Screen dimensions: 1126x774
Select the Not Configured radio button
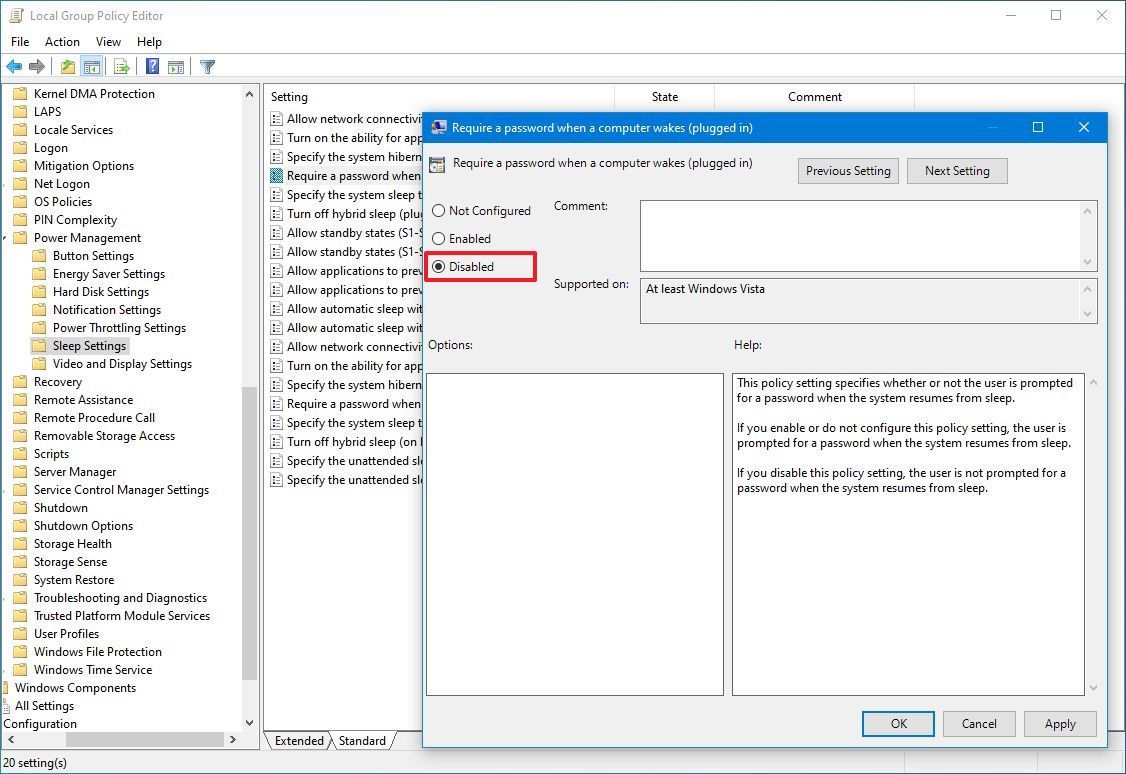click(438, 210)
